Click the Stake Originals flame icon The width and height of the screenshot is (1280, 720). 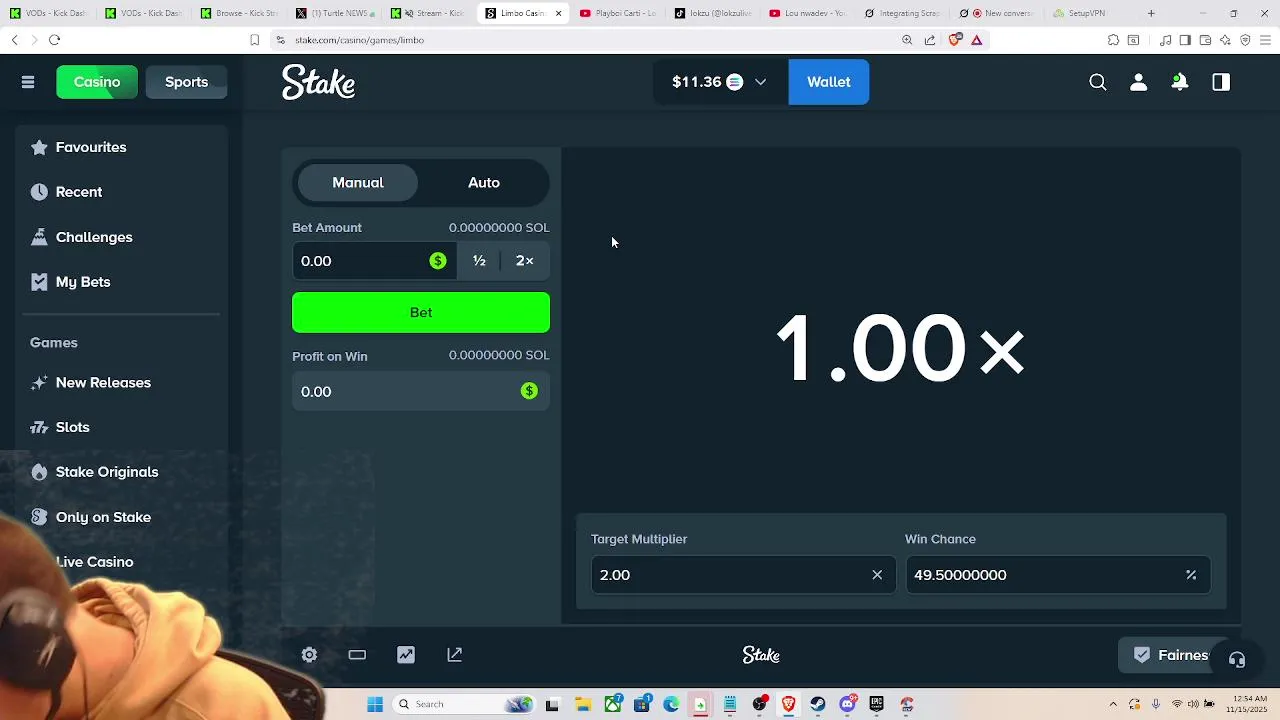(39, 472)
